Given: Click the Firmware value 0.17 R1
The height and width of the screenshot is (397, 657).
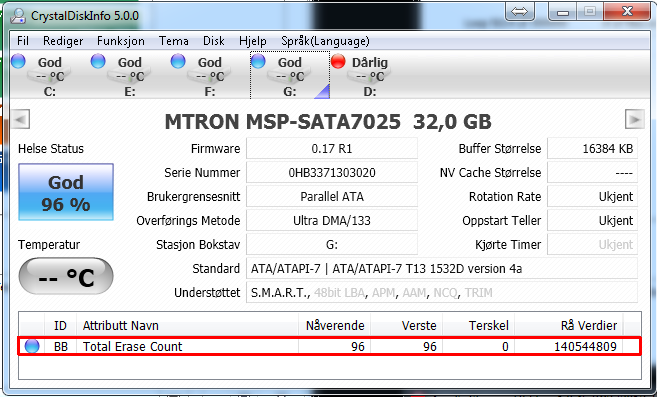Looking at the screenshot, I should tap(332, 148).
